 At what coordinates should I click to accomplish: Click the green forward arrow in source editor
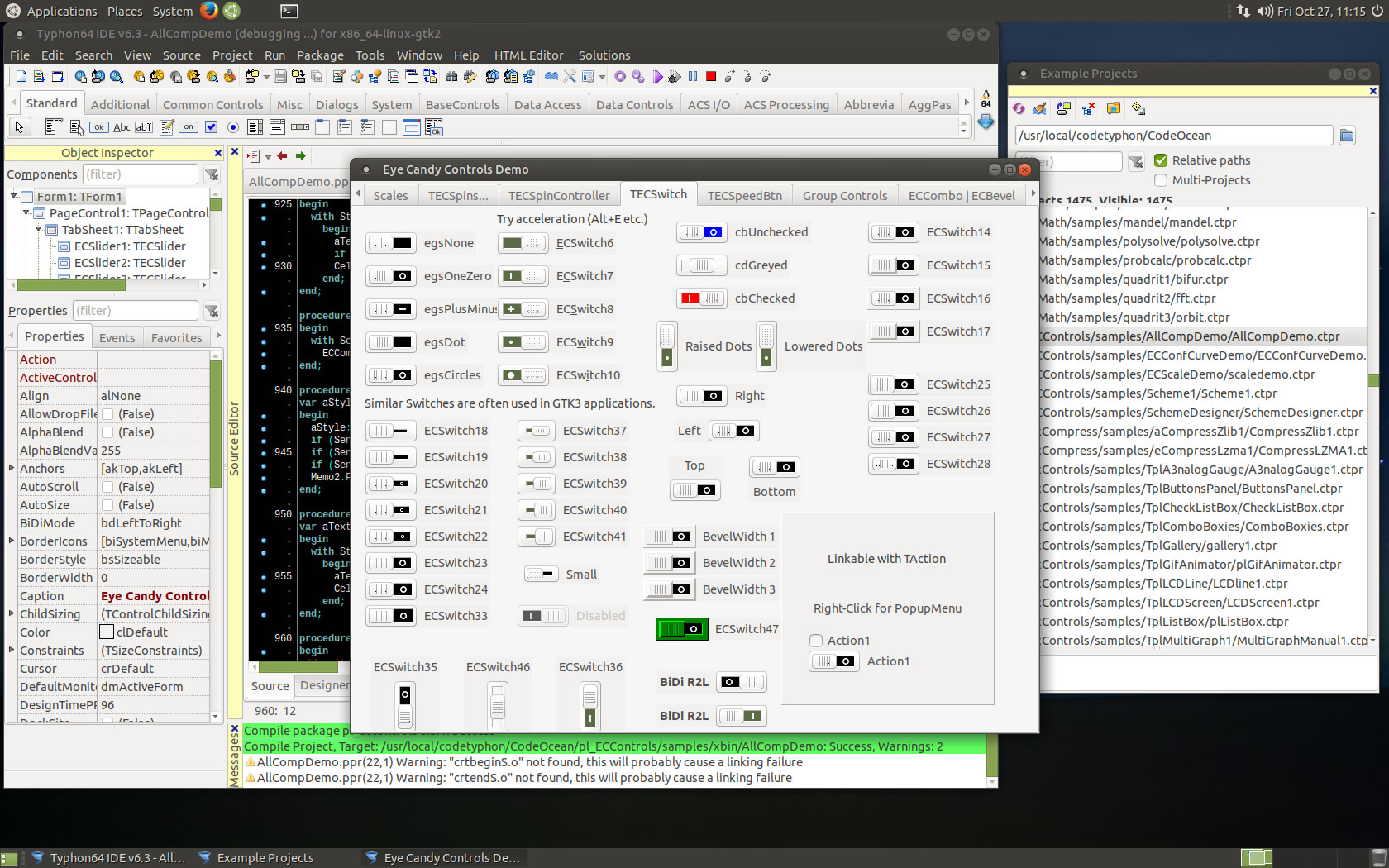click(x=301, y=155)
